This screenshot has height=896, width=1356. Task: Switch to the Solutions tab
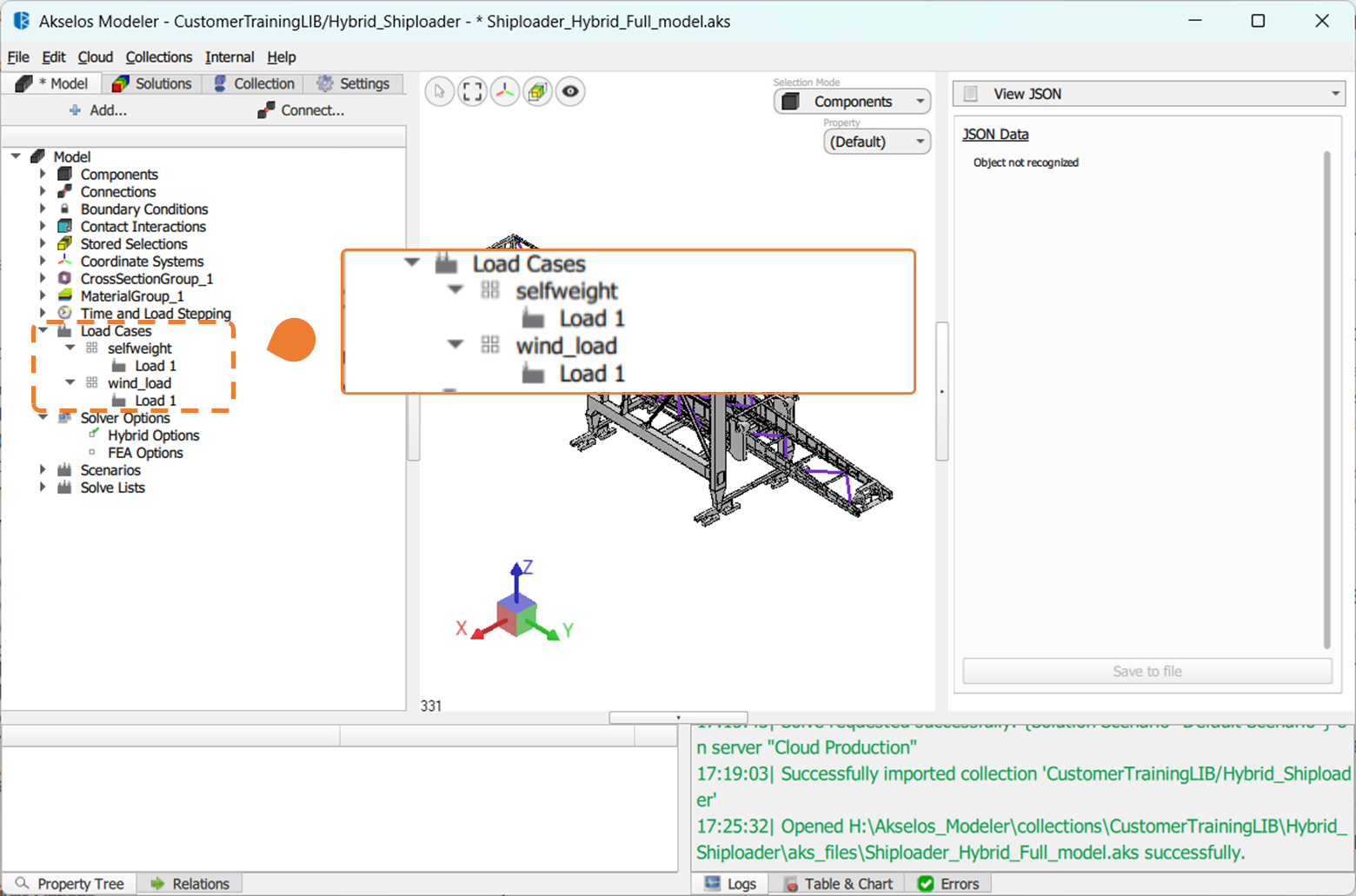(152, 83)
